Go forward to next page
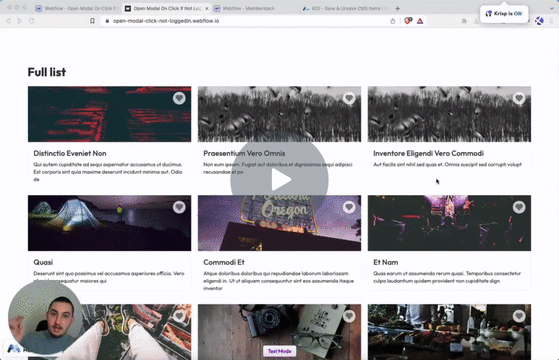Image resolution: width=559 pixels, height=360 pixels. point(20,21)
